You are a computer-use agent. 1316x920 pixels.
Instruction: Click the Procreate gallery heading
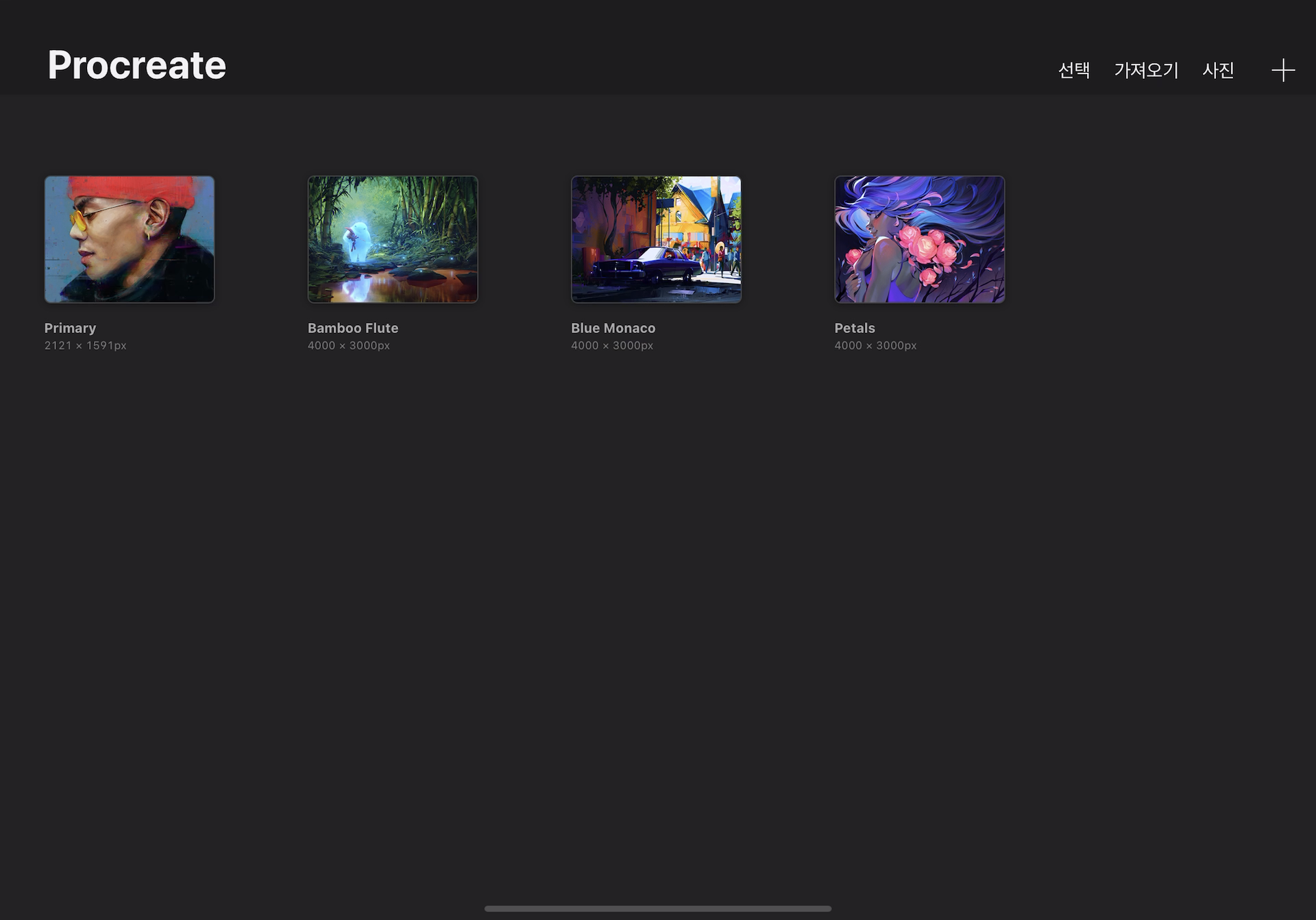point(136,66)
